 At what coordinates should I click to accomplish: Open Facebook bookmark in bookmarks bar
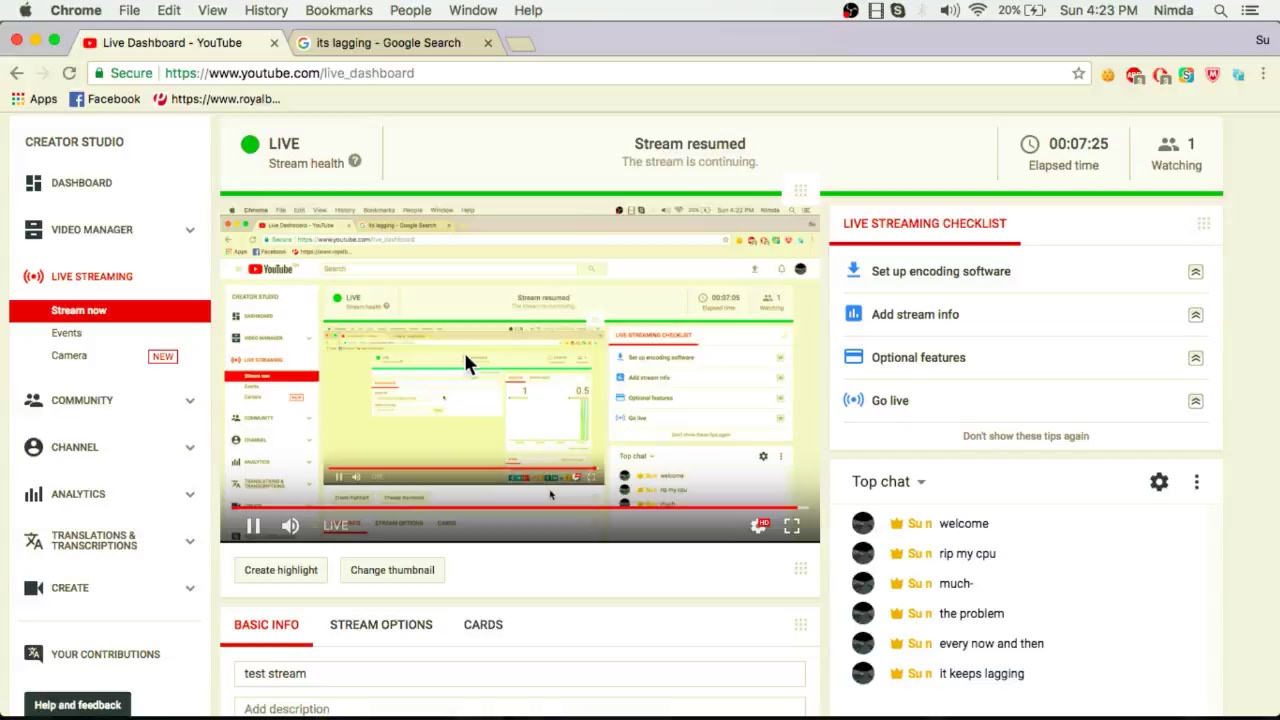pyautogui.click(x=105, y=99)
